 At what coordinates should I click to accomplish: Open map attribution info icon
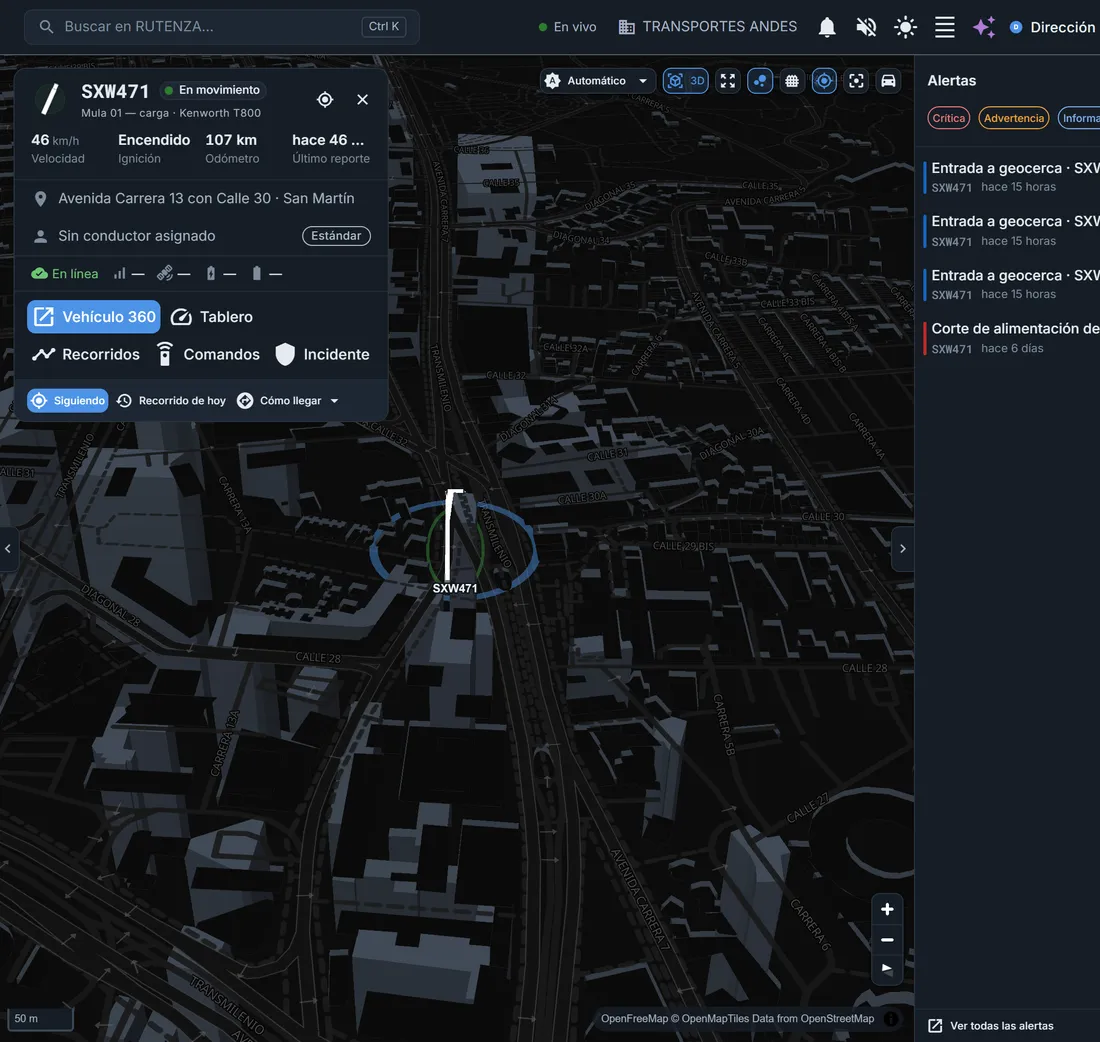891,1019
